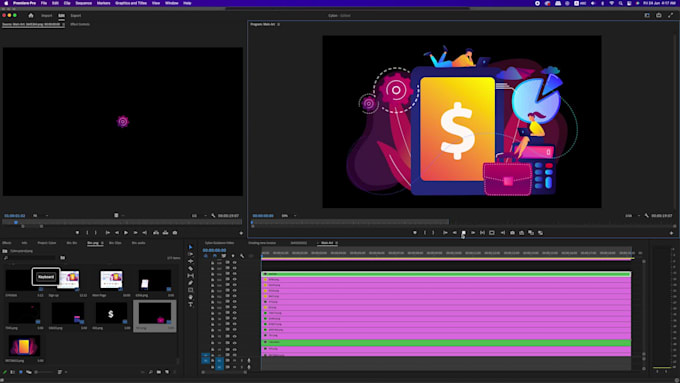Switch Project panel to List view
Image resolution: width=680 pixels, height=383 pixels.
tap(13, 372)
